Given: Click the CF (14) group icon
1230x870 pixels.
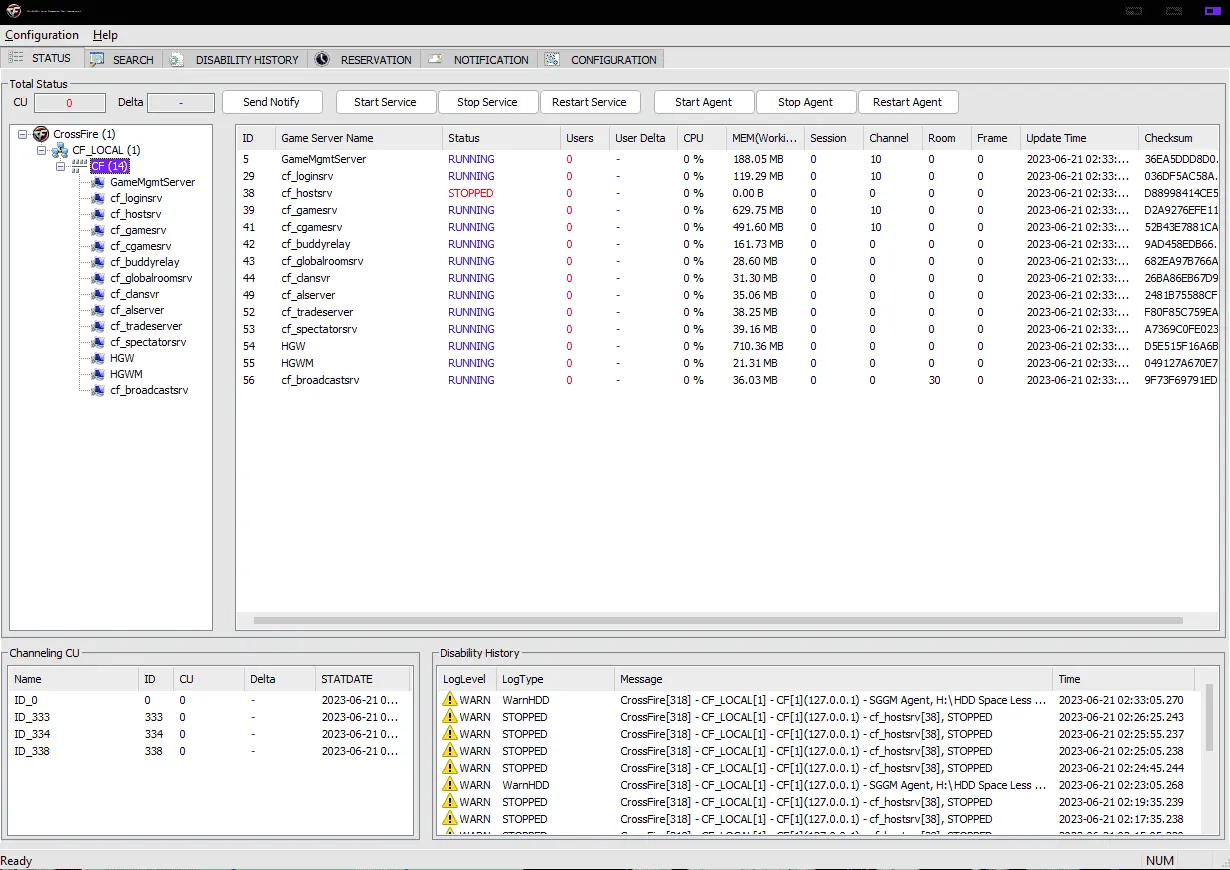Looking at the screenshot, I should pyautogui.click(x=80, y=166).
